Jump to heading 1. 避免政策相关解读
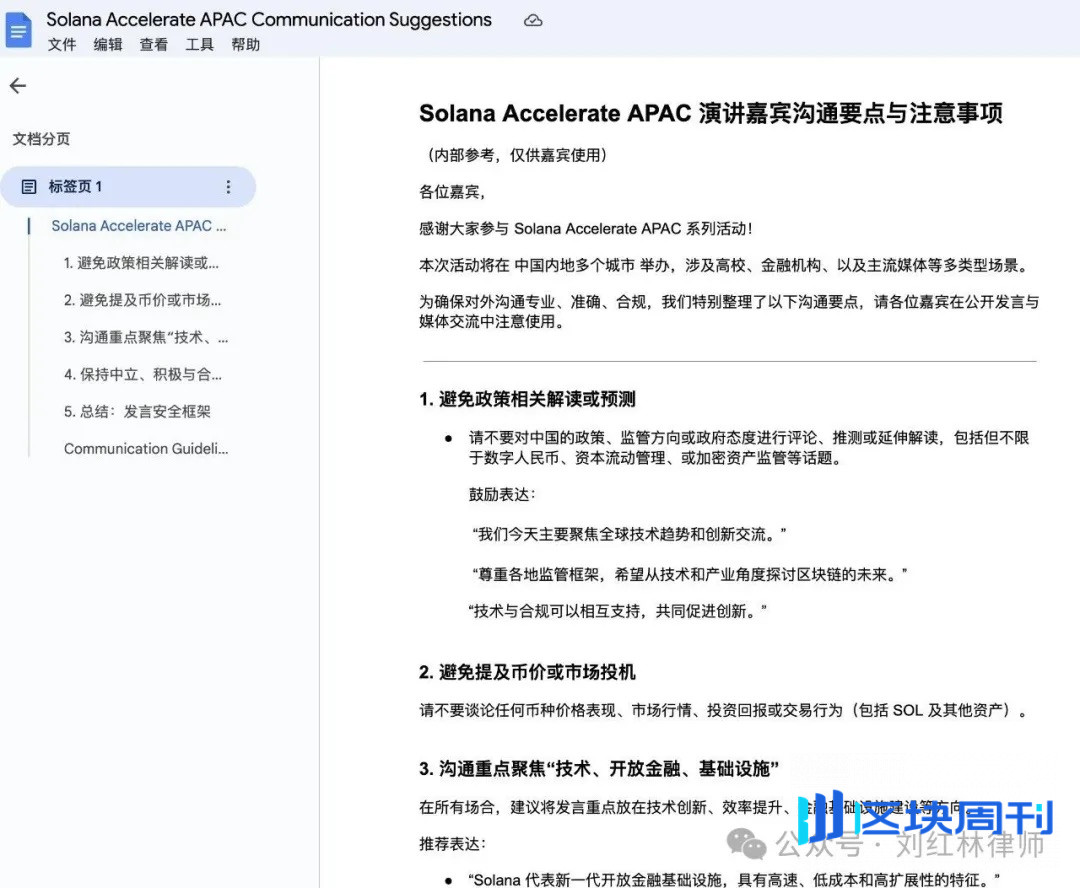1080x888 pixels. (x=146, y=263)
